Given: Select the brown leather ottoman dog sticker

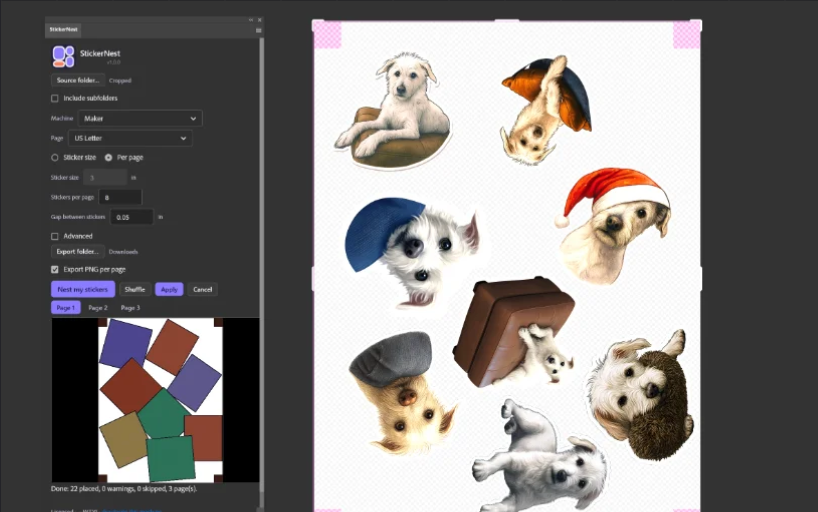Looking at the screenshot, I should point(514,331).
